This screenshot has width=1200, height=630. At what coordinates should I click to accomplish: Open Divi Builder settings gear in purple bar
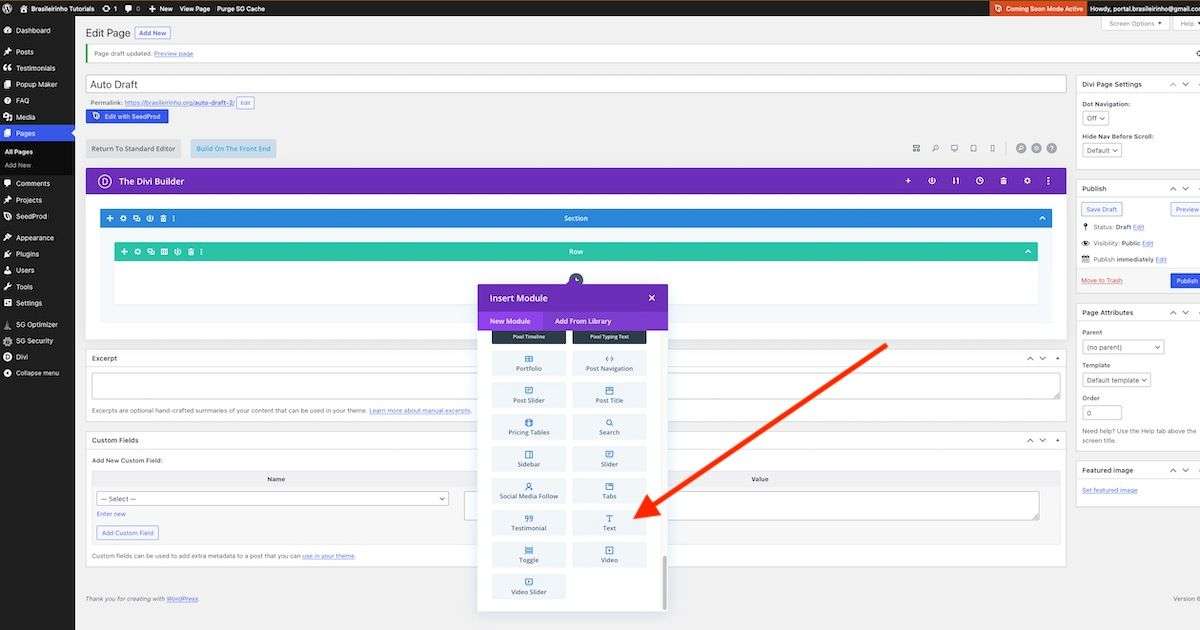pos(1026,181)
